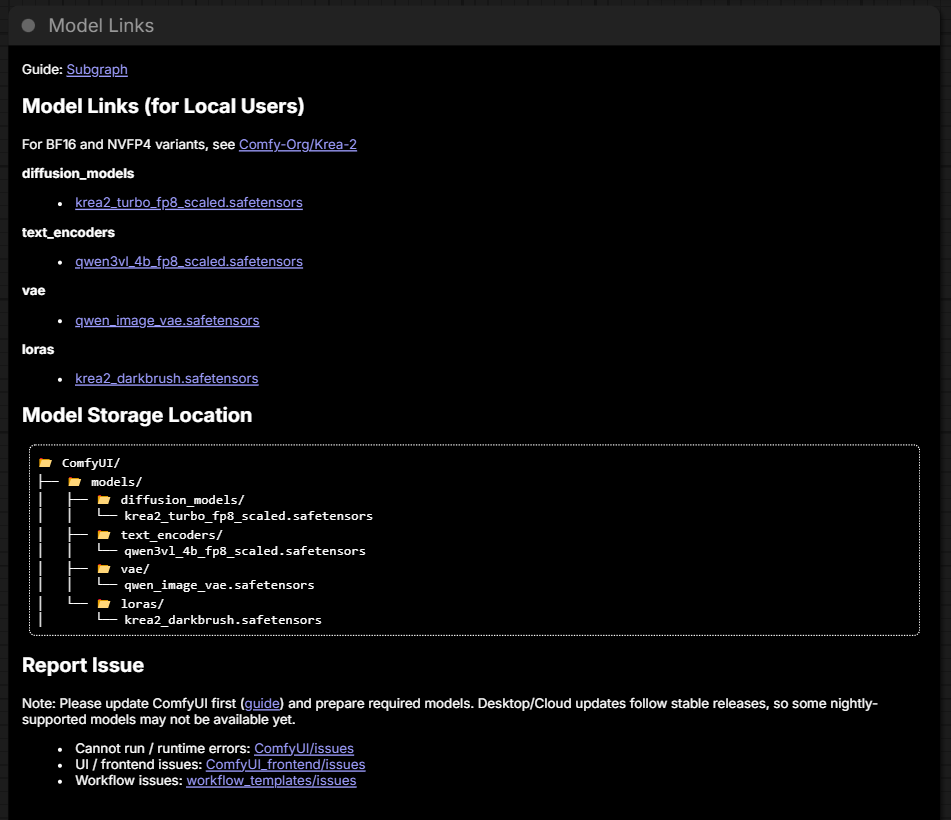Screen dimensions: 951x820
Task: Click tree entry krea2_turbo_fp8_scaled.safetensors
Action: [249, 516]
